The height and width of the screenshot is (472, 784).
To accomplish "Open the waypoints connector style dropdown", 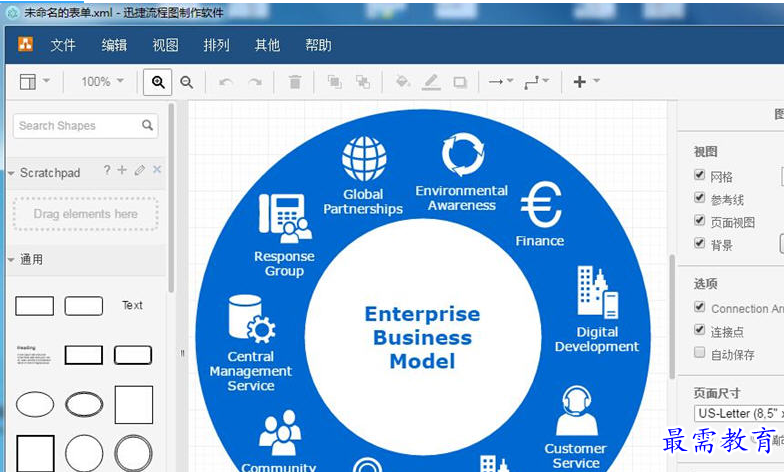I will tap(536, 82).
